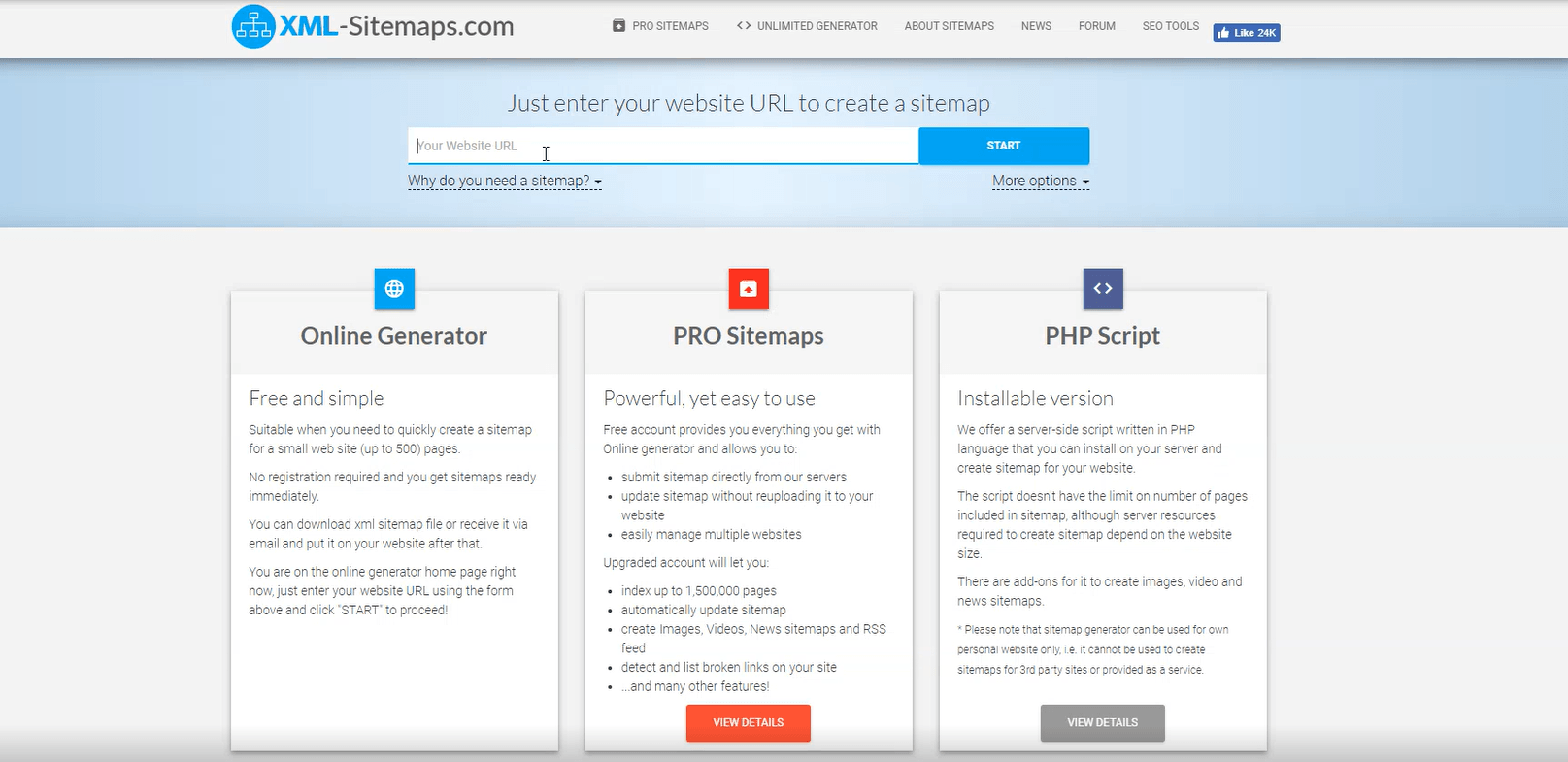Click VIEW DETAILS under PRO Sitemaps

click(749, 723)
